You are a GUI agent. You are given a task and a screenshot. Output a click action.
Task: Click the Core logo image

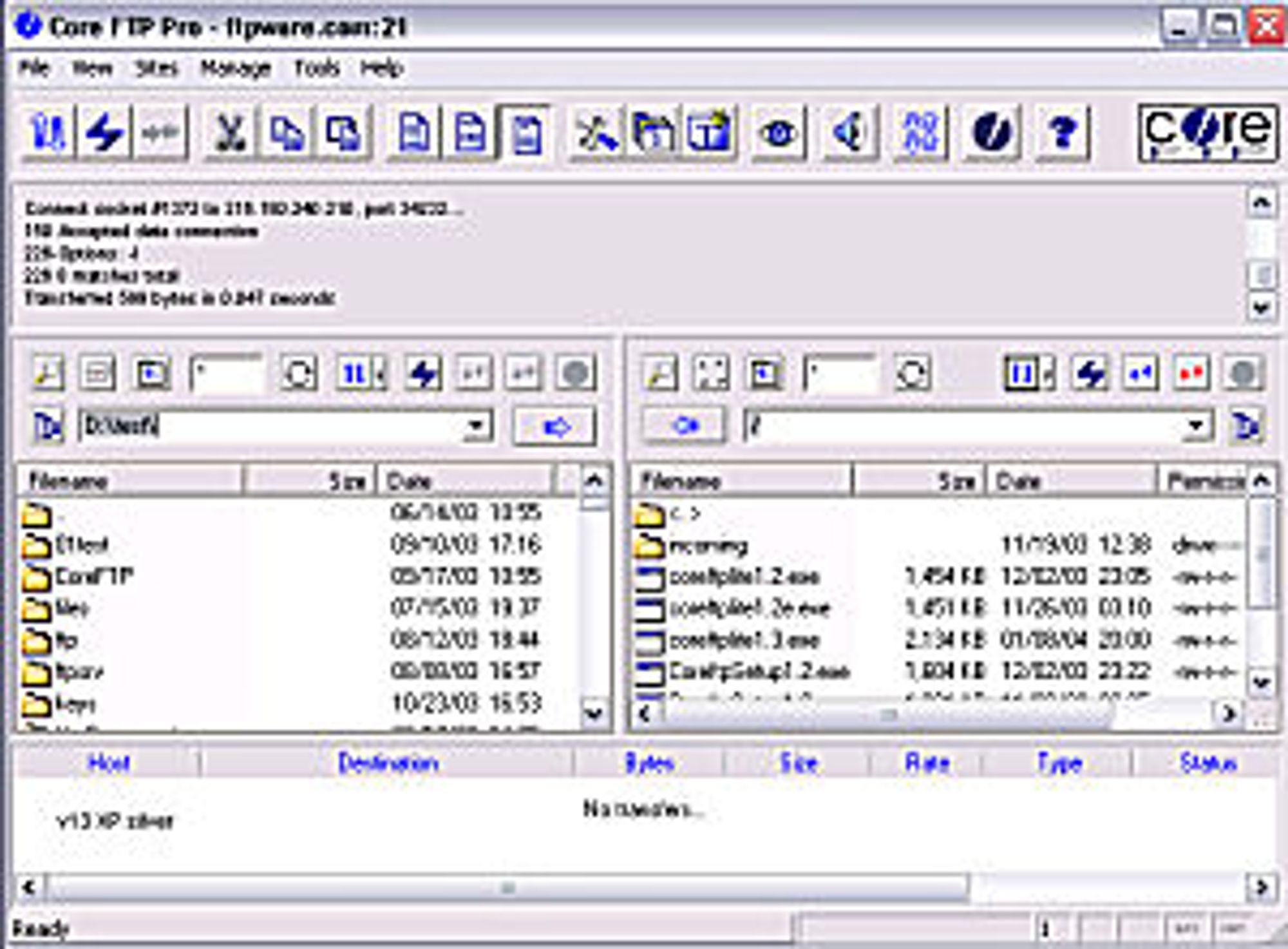click(x=1207, y=132)
